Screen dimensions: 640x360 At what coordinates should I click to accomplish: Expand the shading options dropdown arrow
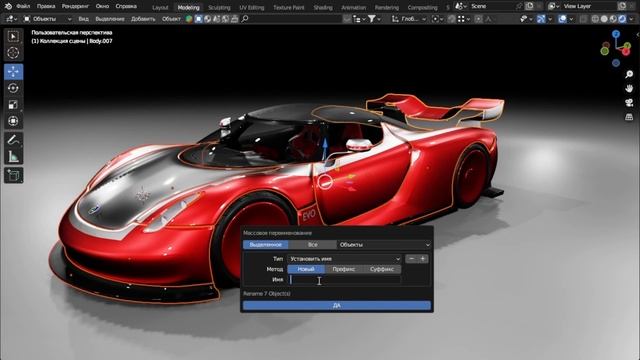631,19
